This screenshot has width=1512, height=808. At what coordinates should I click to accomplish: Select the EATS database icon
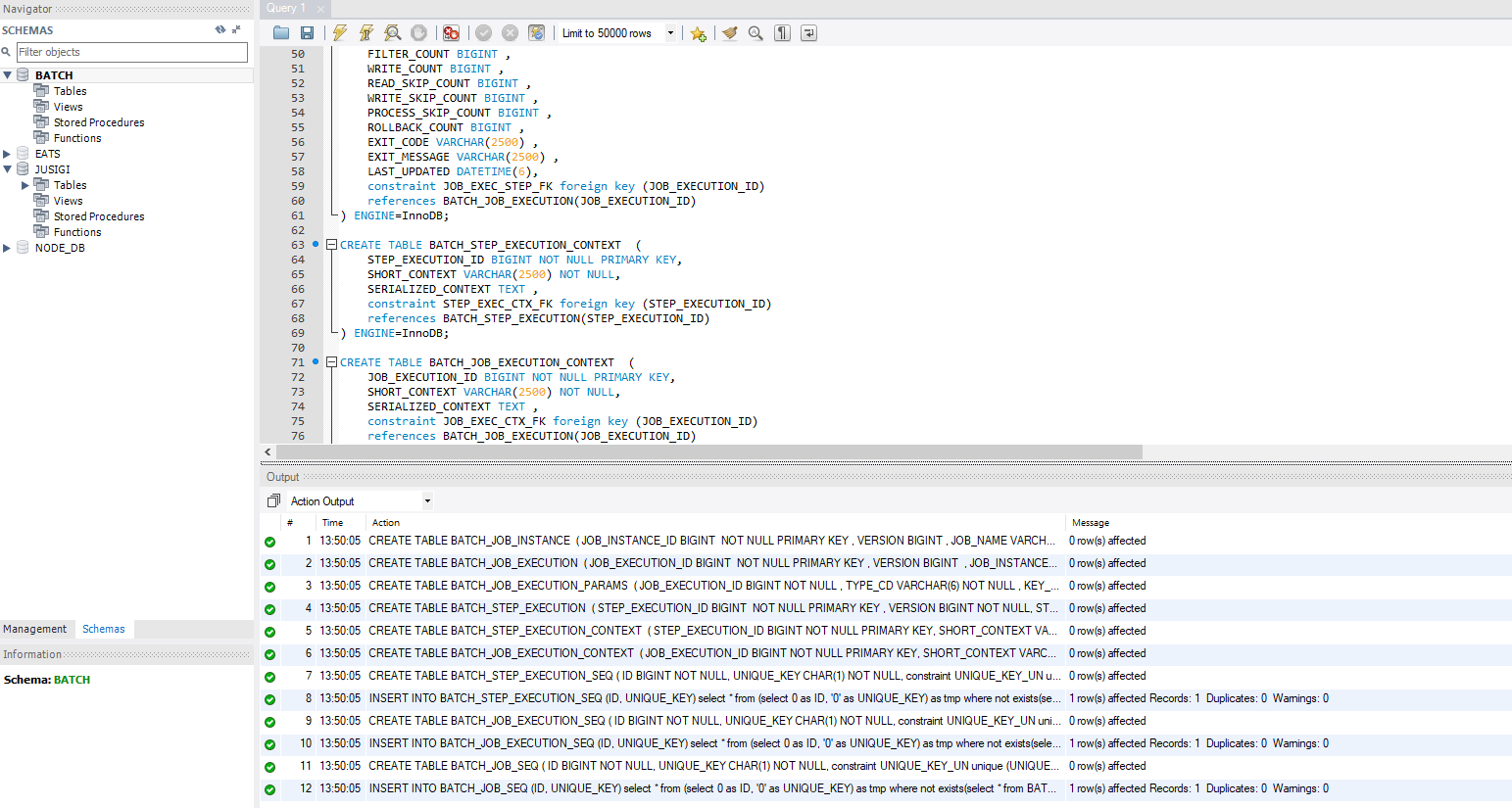coord(23,154)
